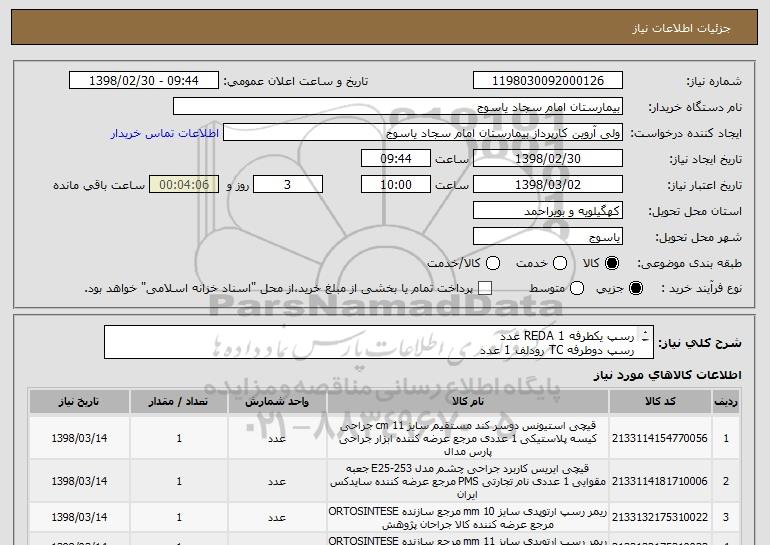The image size is (770, 545).
Task: Click the تعداد / مقدار column header
Action: click(178, 402)
